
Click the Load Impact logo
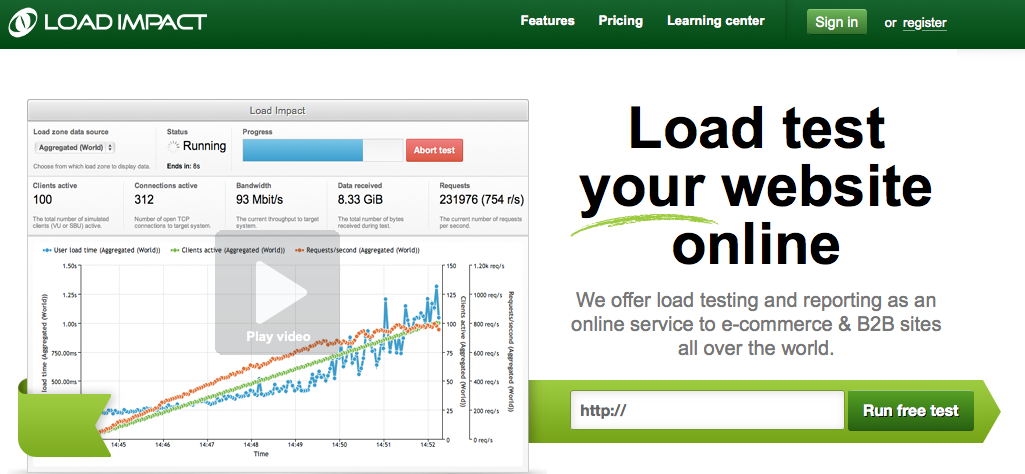click(x=107, y=21)
